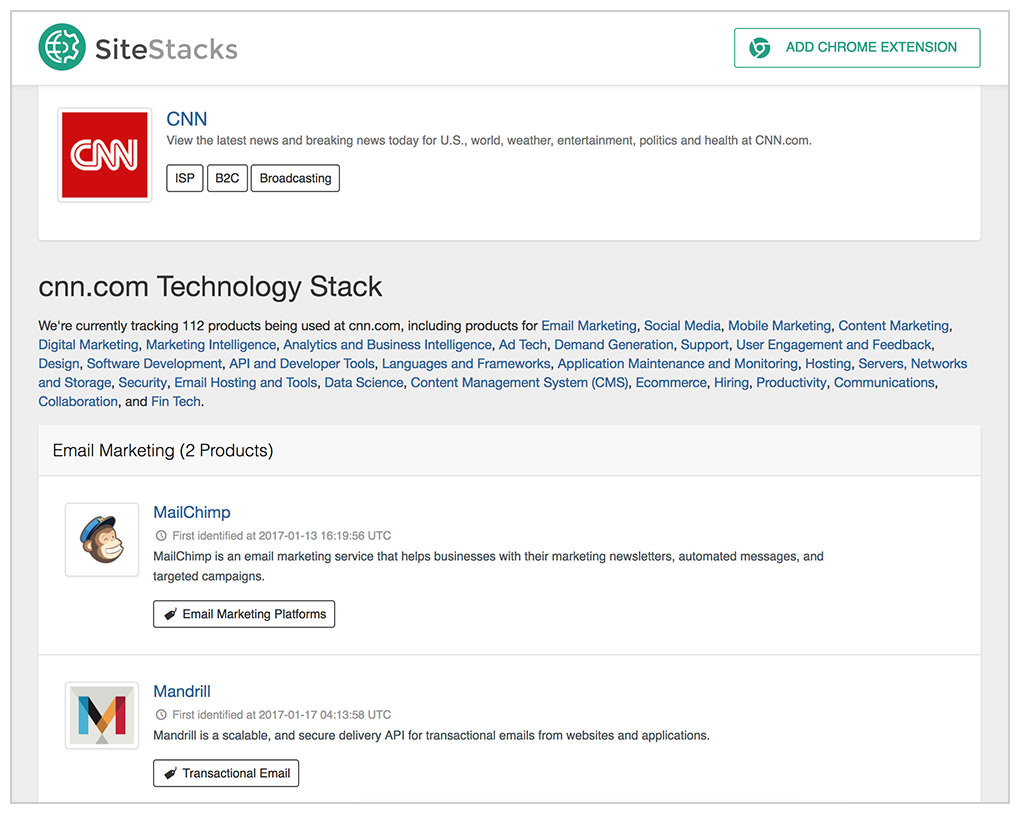Follow the Email Marketing category link
Viewport: 1020px width, 814px height.
[x=589, y=325]
